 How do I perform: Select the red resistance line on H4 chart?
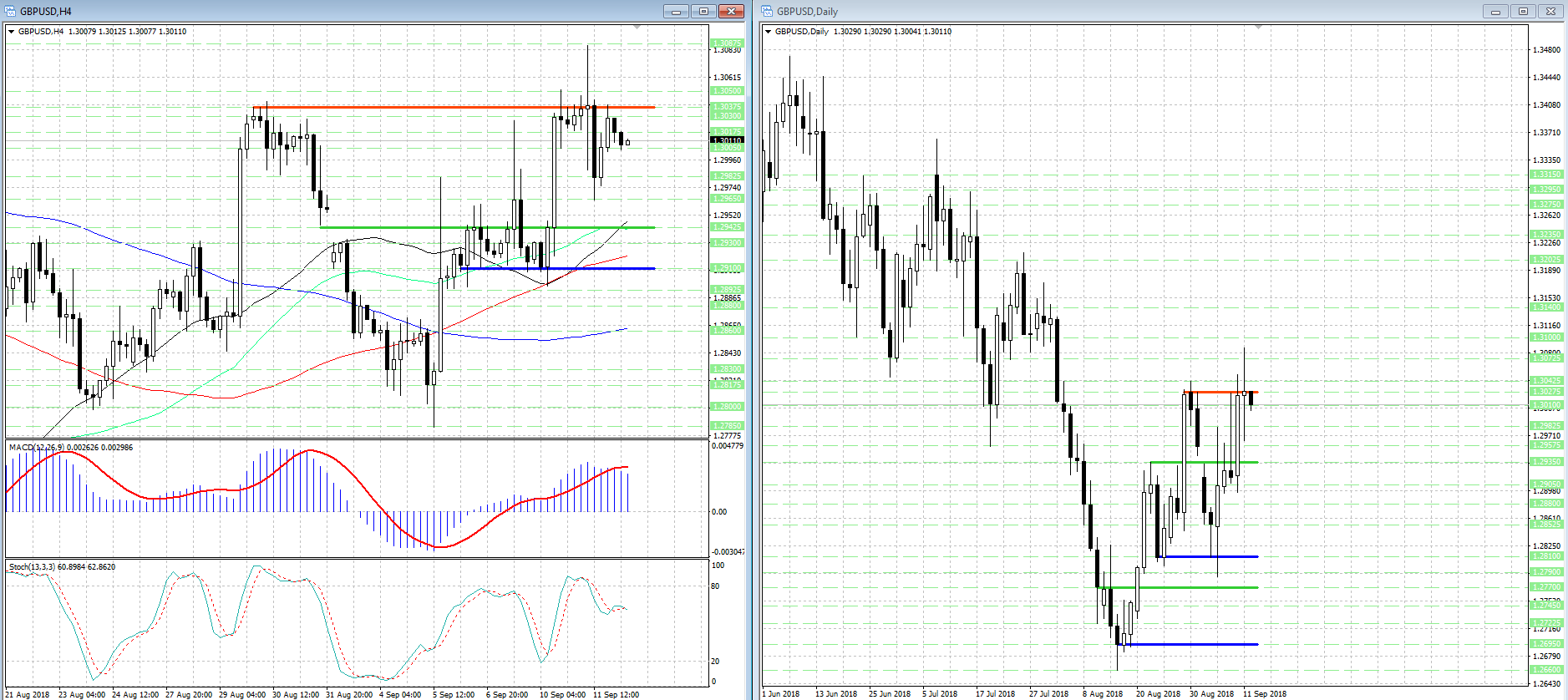454,107
